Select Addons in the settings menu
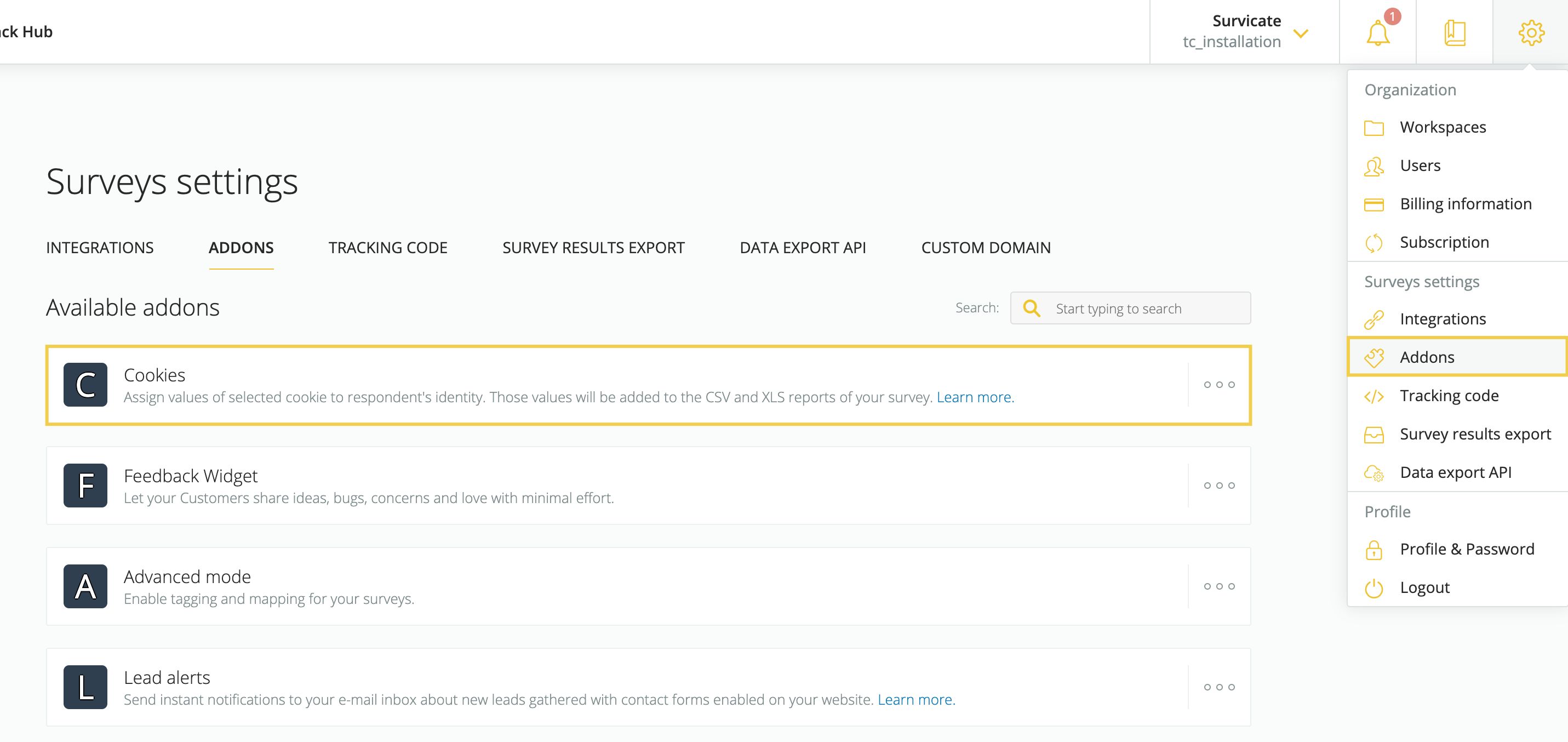Screen dimensions: 1568x742 click(x=1457, y=357)
